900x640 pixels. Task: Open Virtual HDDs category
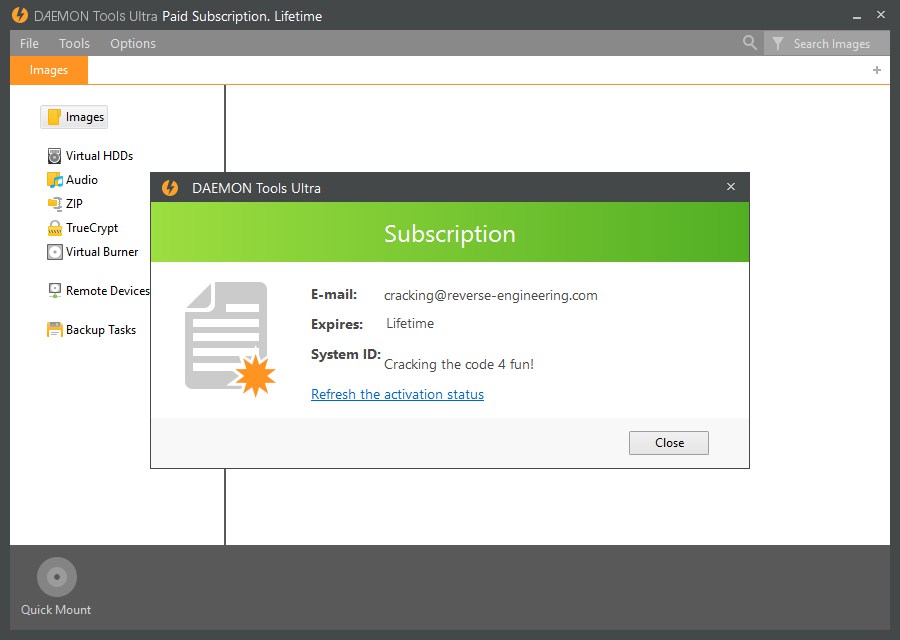pyautogui.click(x=99, y=156)
